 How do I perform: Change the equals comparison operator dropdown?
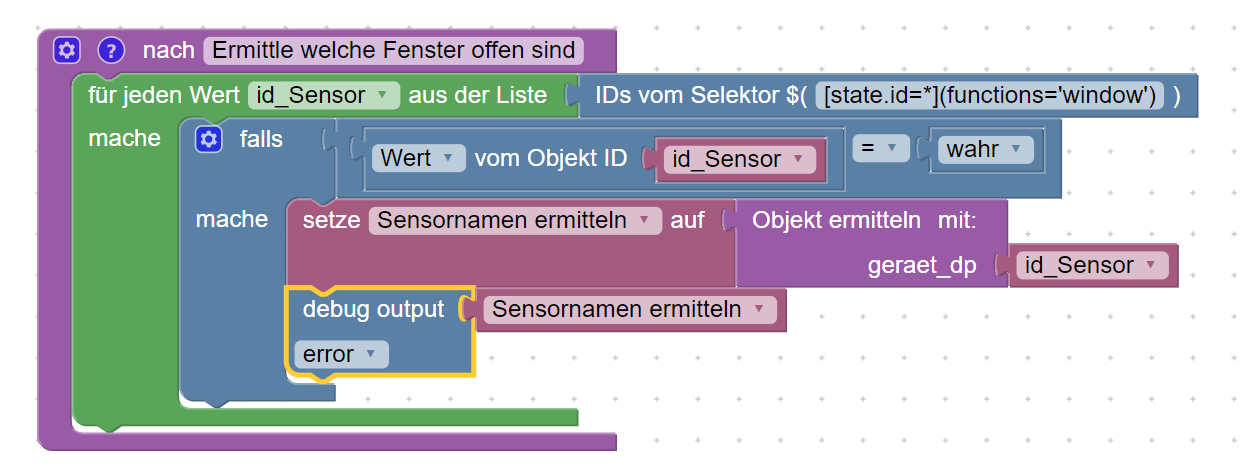[x=880, y=148]
